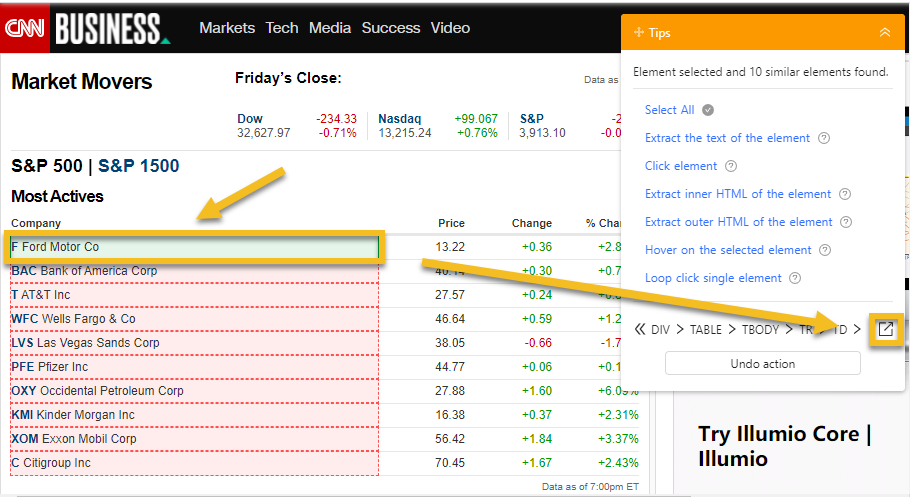Open the Markets menu item

[227, 28]
